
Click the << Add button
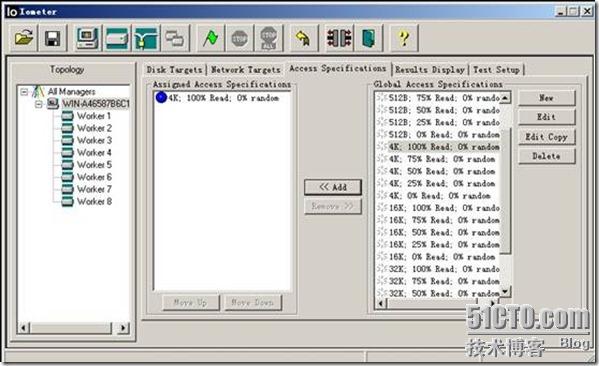coord(333,187)
